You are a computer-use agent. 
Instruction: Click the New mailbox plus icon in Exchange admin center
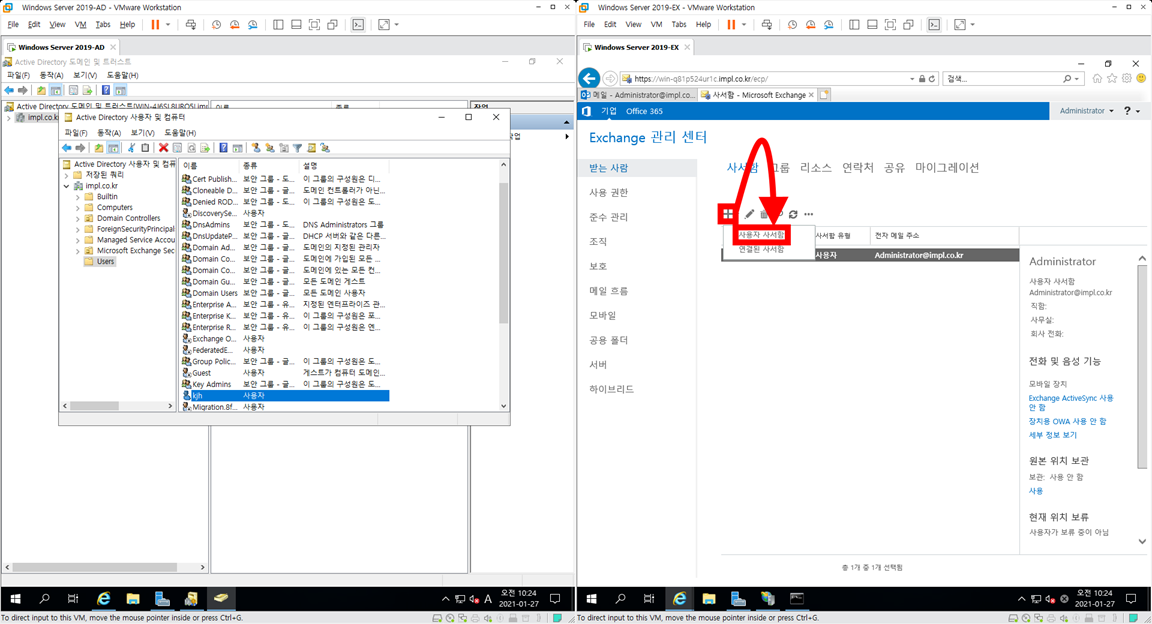727,214
